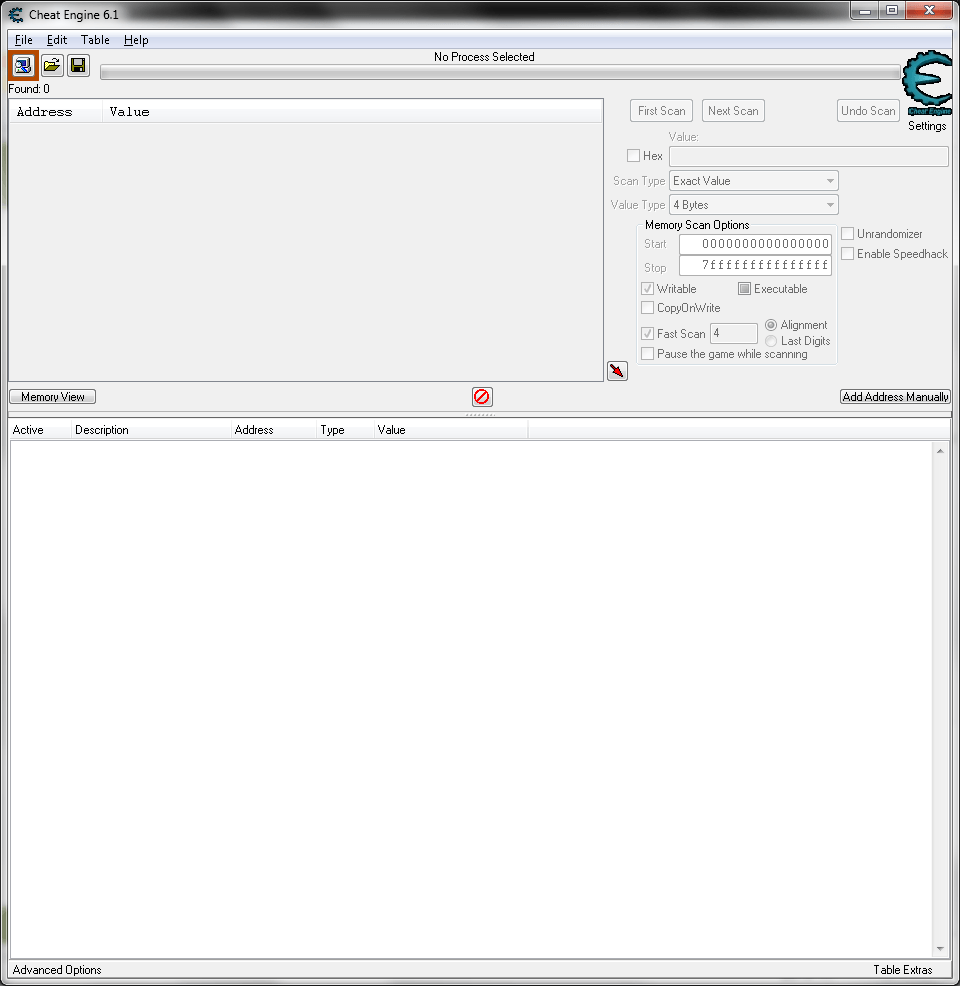Click the Active column header
This screenshot has width=960, height=986.
40,430
